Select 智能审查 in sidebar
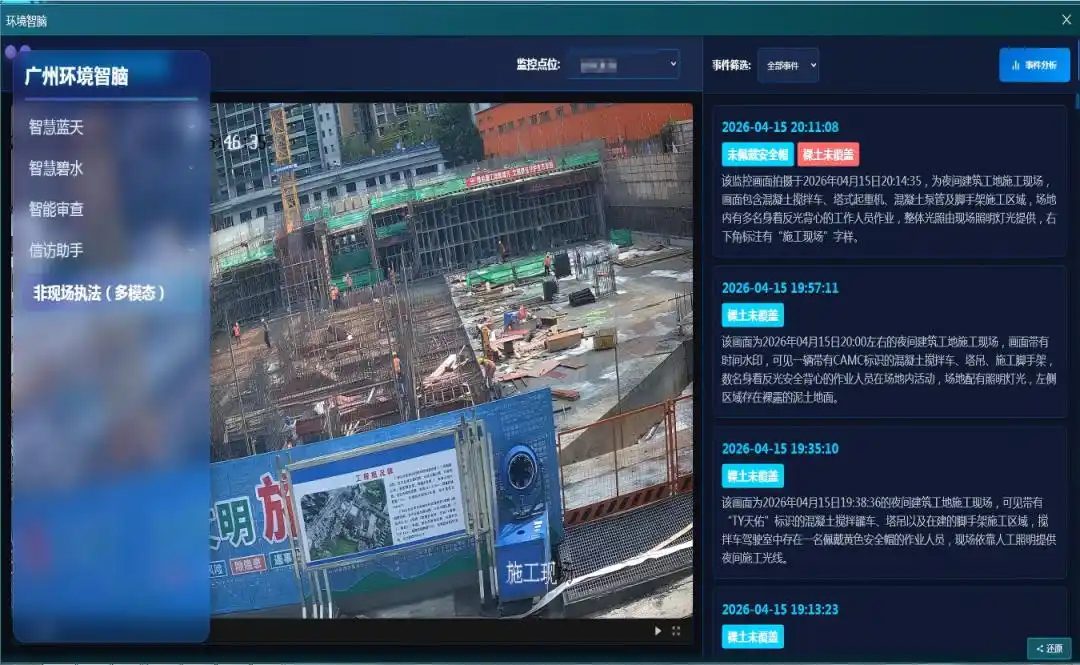This screenshot has width=1080, height=665. click(x=56, y=209)
